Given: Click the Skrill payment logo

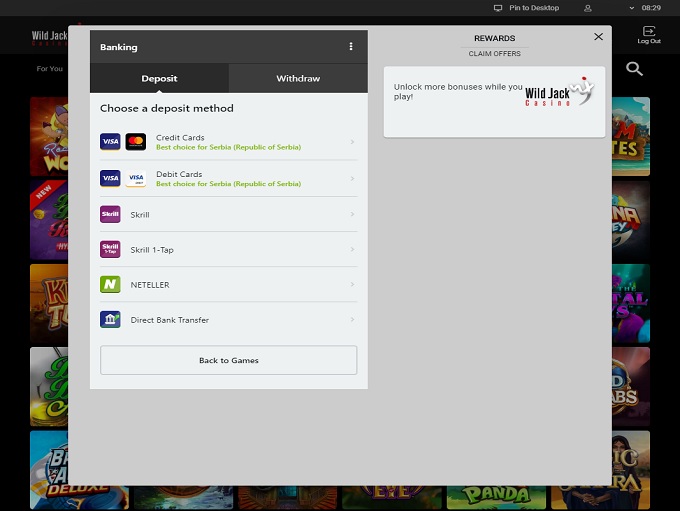Looking at the screenshot, I should (110, 214).
